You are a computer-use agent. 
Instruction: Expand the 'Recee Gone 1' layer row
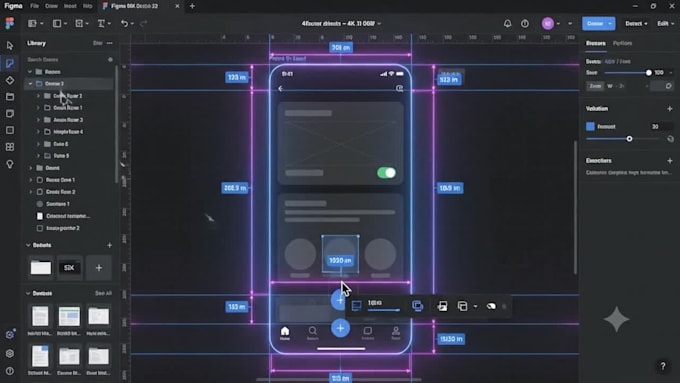point(30,180)
